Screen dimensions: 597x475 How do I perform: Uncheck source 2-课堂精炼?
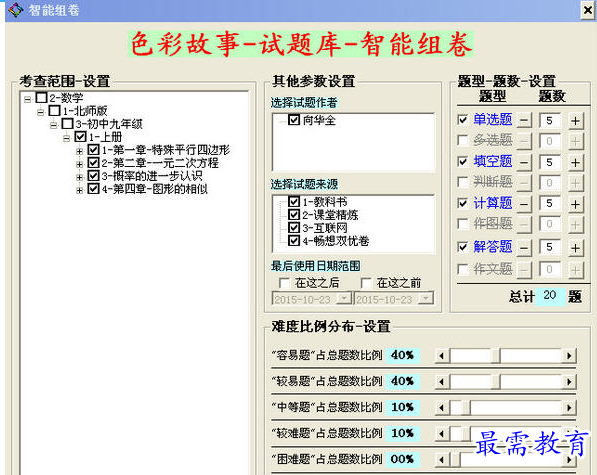tap(294, 215)
